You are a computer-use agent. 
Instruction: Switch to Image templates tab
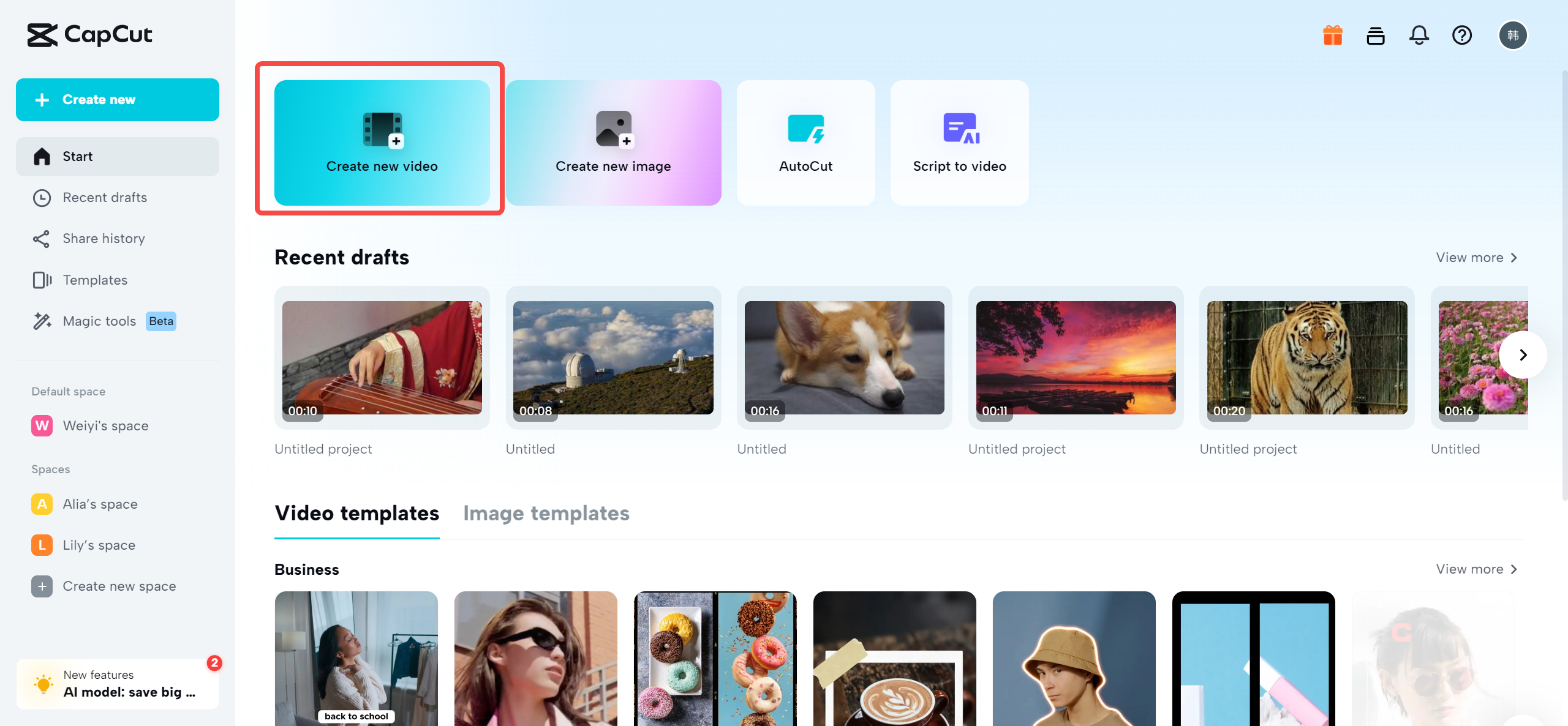546,514
